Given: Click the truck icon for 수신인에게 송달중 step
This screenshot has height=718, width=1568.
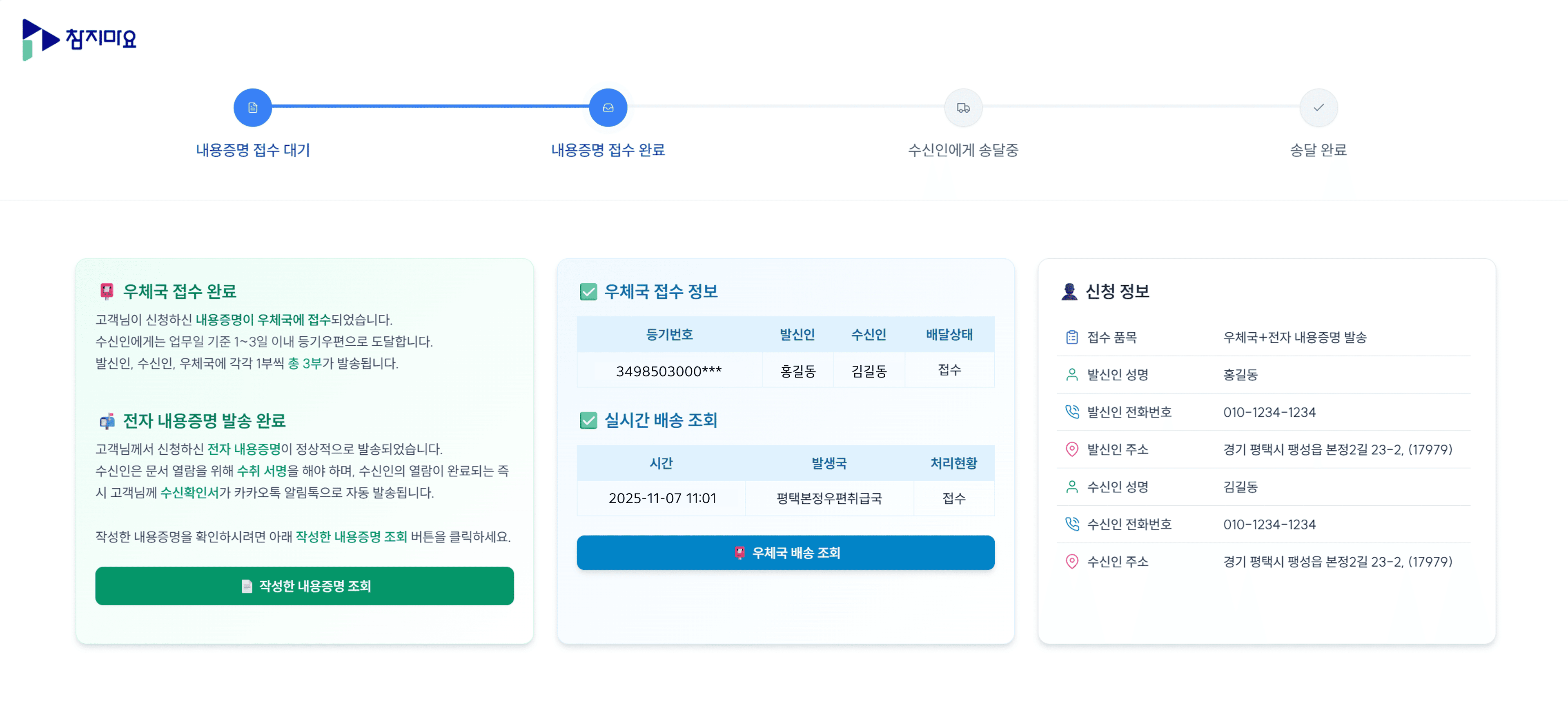Looking at the screenshot, I should [x=963, y=107].
